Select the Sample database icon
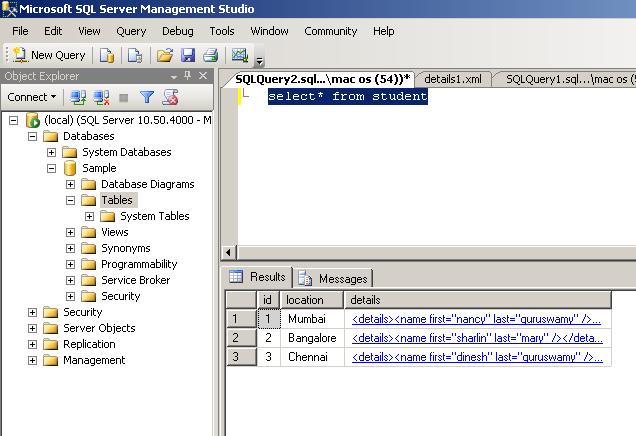 click(70, 168)
